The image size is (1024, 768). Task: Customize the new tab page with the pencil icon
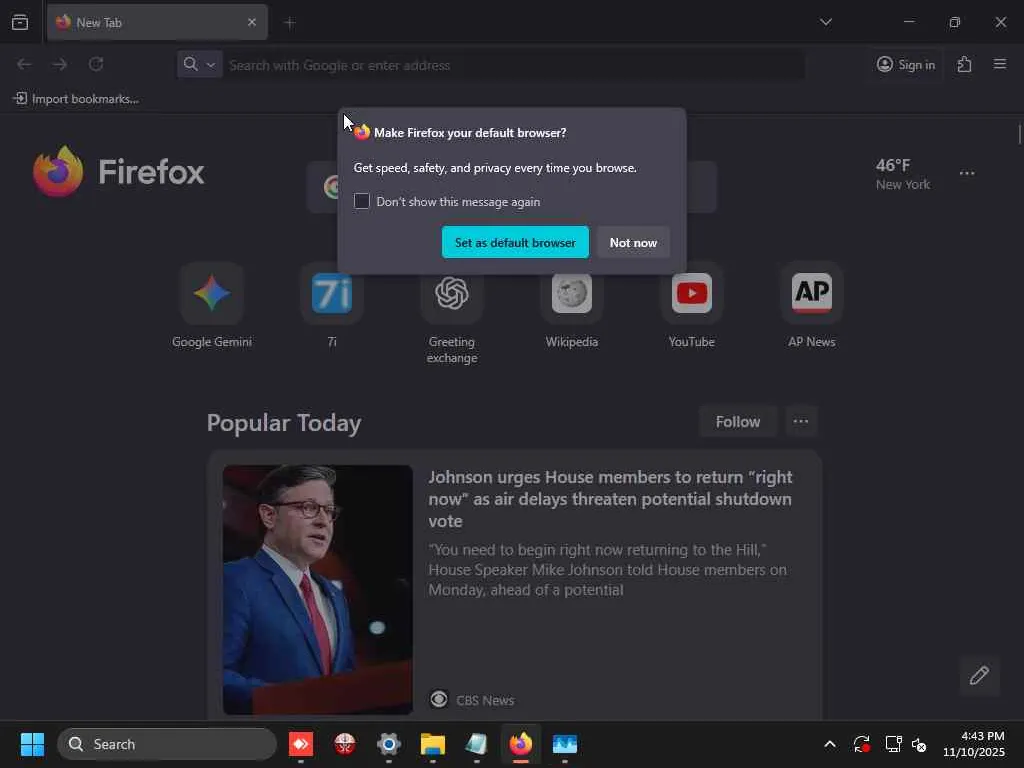coord(979,675)
